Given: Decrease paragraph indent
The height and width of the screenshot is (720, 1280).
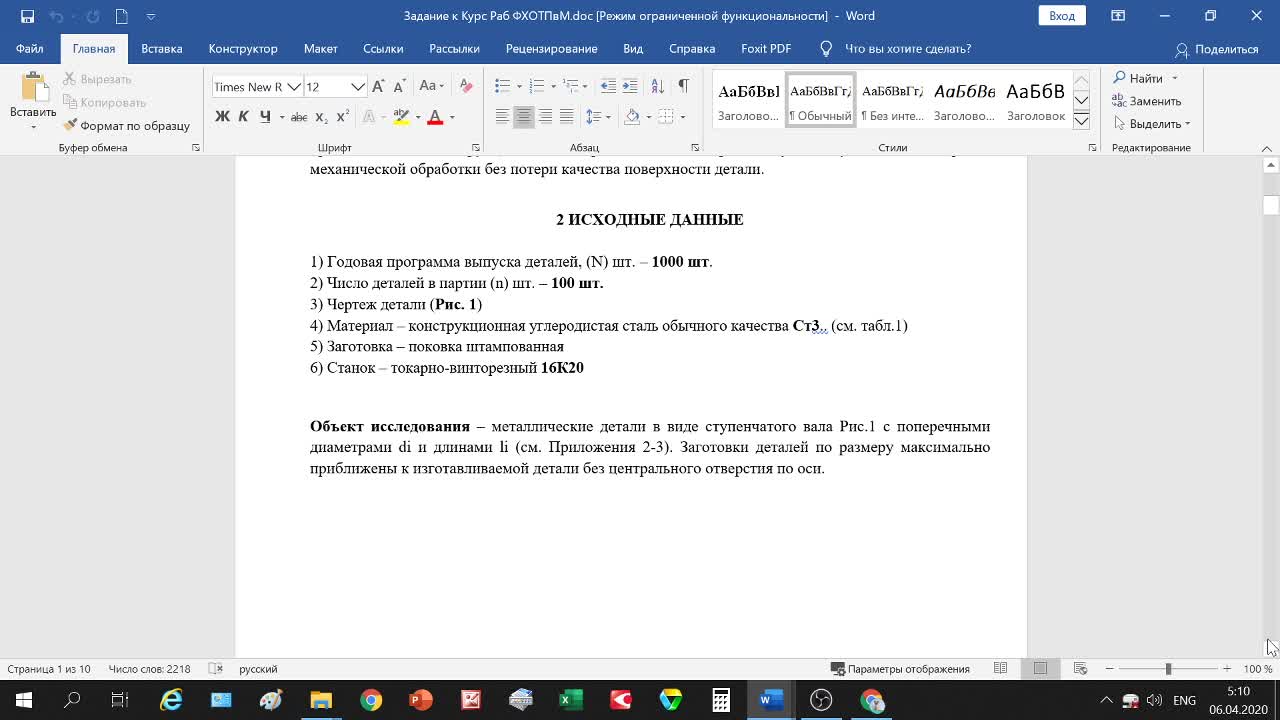Looking at the screenshot, I should click(606, 86).
